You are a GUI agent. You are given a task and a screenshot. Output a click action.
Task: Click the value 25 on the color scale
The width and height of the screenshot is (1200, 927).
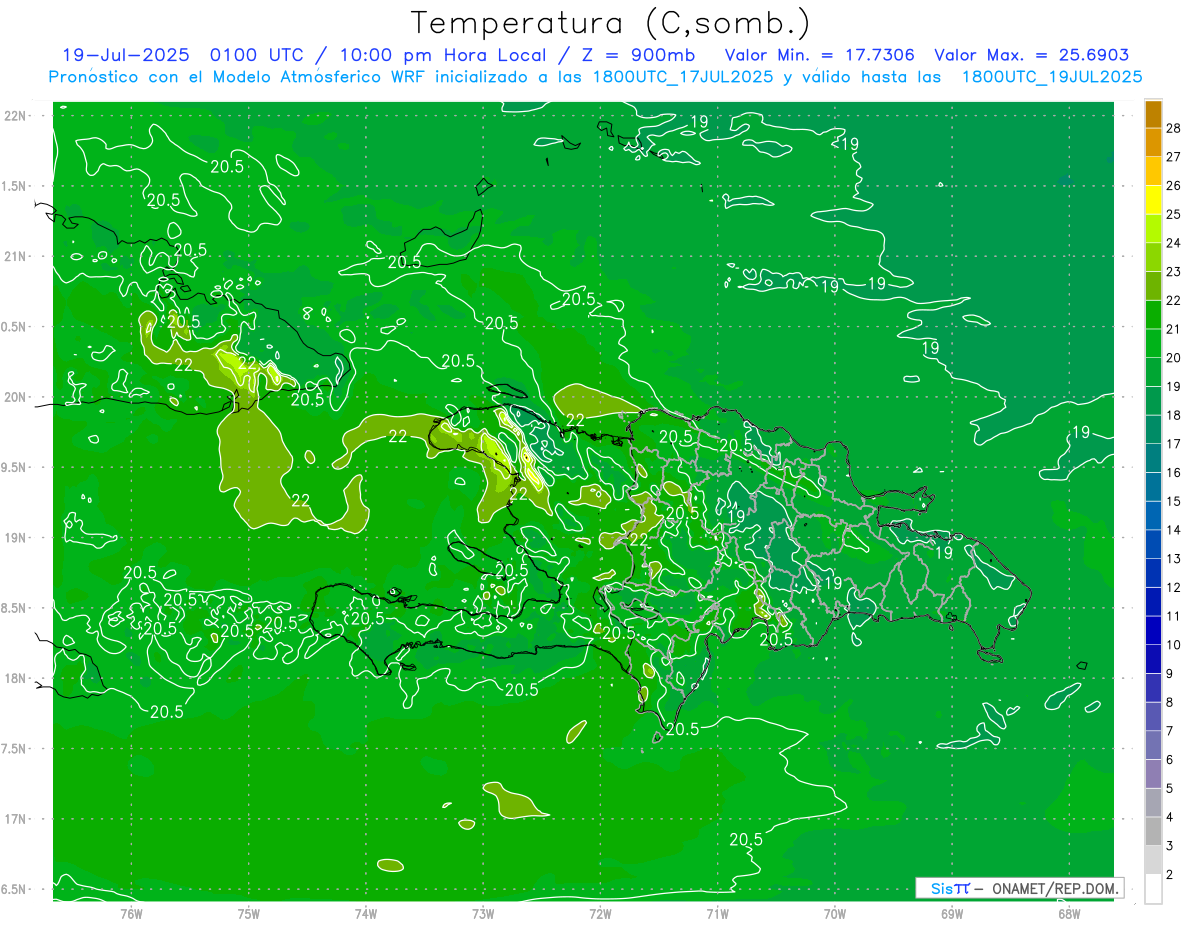pyautogui.click(x=1174, y=214)
